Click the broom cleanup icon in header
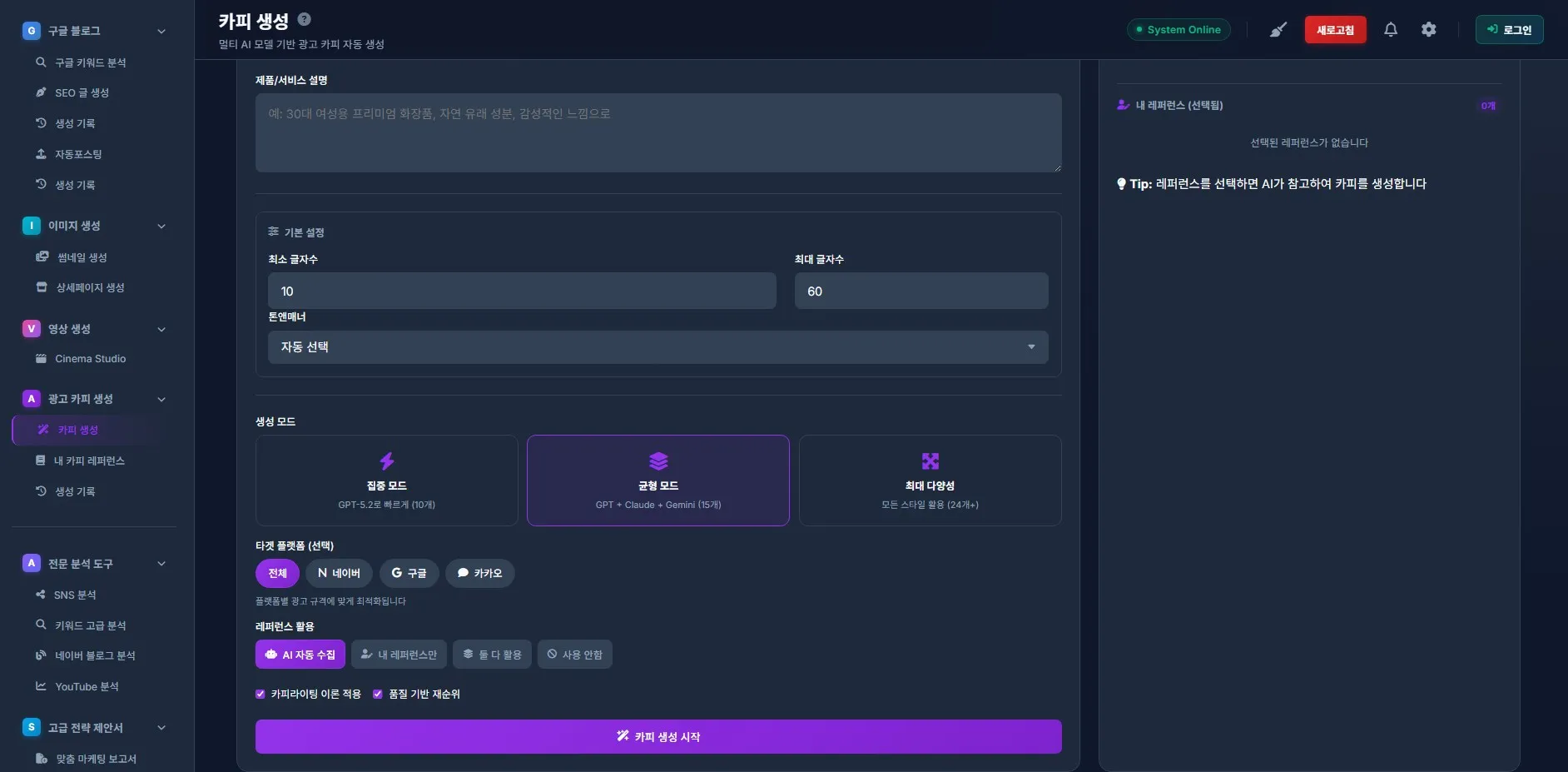Viewport: 1568px width, 772px height. click(x=1278, y=30)
